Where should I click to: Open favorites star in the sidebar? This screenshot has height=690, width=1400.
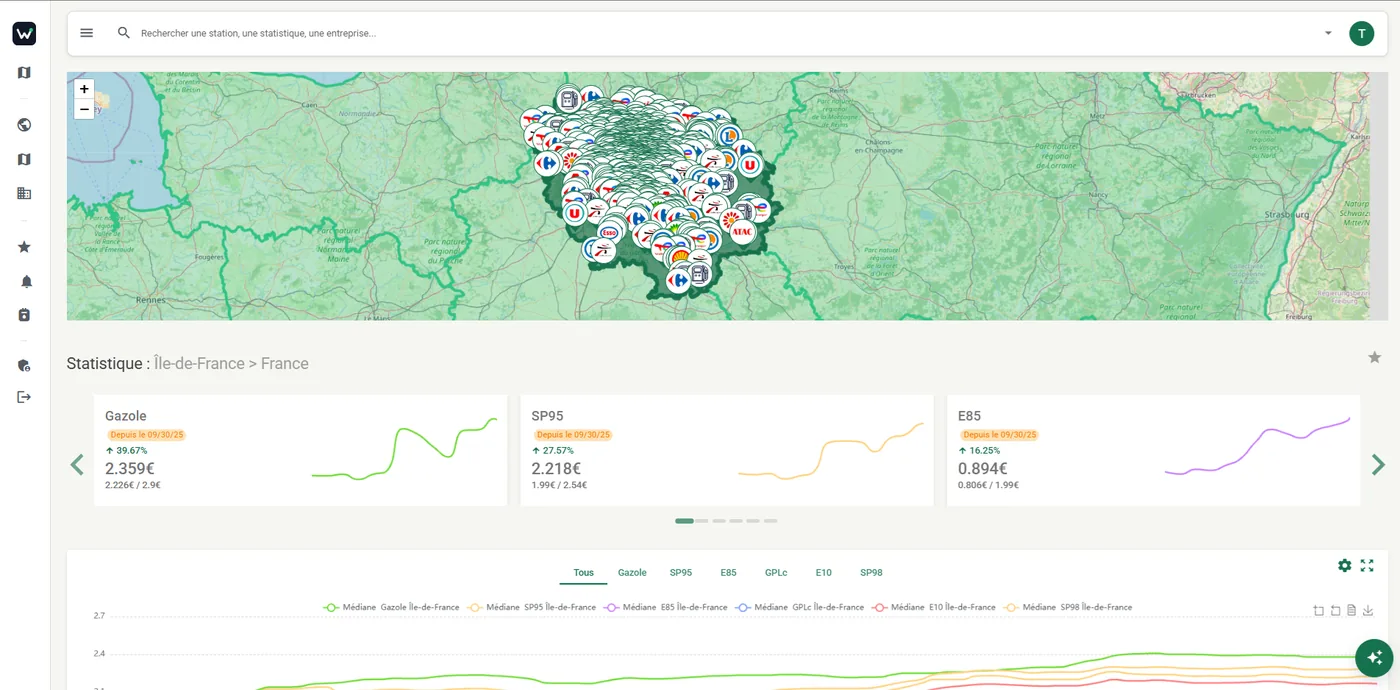click(24, 247)
